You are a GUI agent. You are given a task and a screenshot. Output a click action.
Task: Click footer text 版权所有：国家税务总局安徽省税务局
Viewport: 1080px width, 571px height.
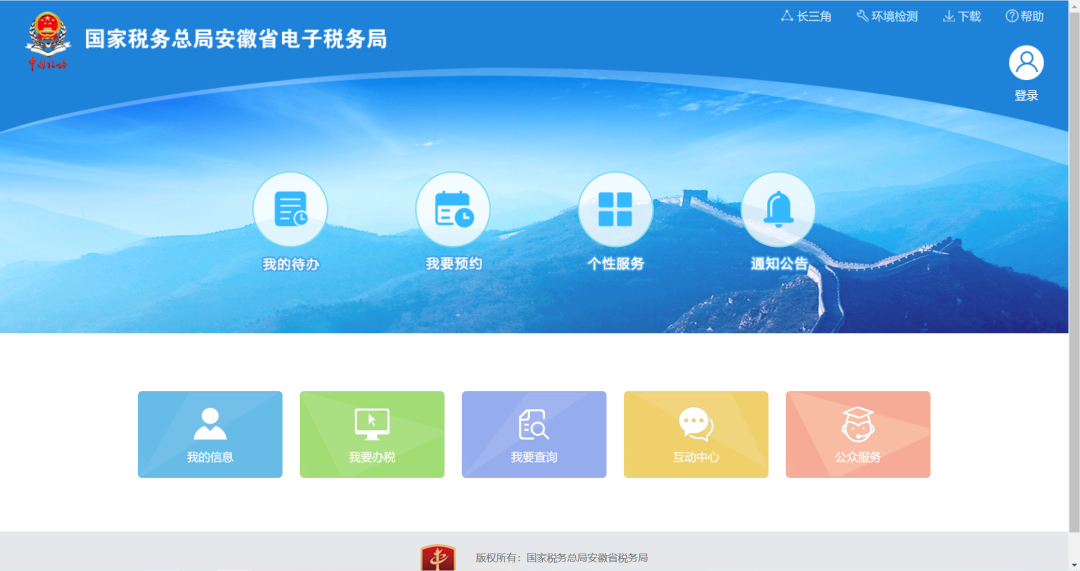pos(561,558)
